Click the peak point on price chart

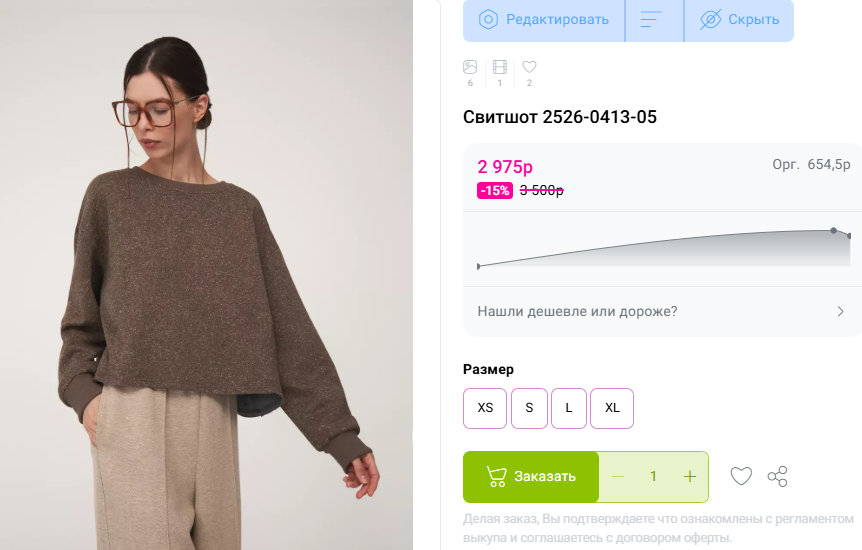(833, 230)
